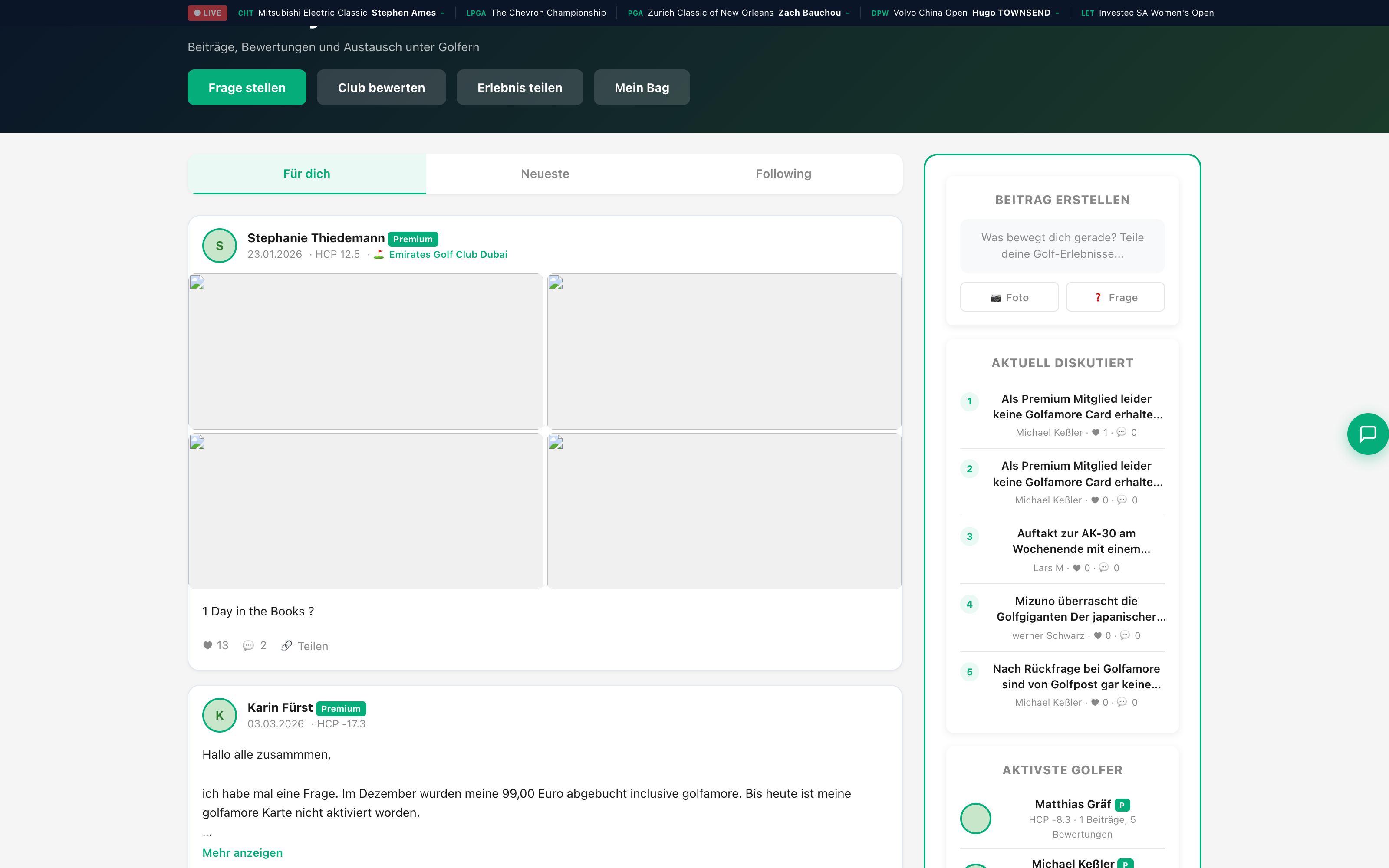Click Zurich Classic of New Orleans ticker entry

click(711, 13)
